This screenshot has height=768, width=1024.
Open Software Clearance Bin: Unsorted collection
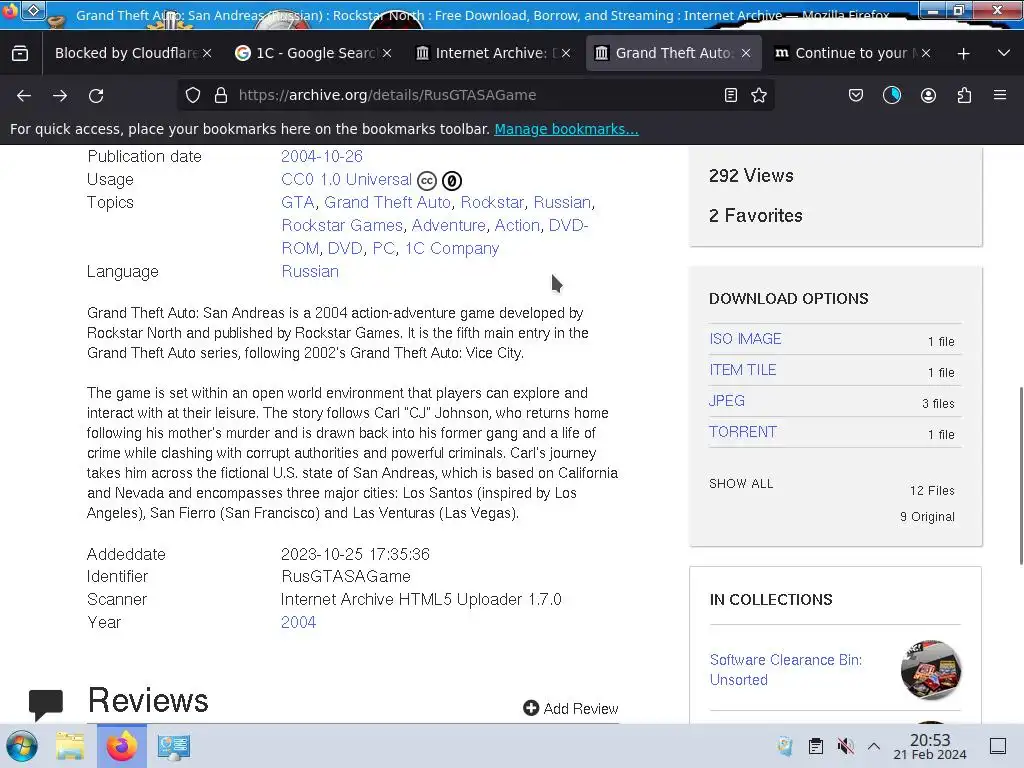[786, 670]
